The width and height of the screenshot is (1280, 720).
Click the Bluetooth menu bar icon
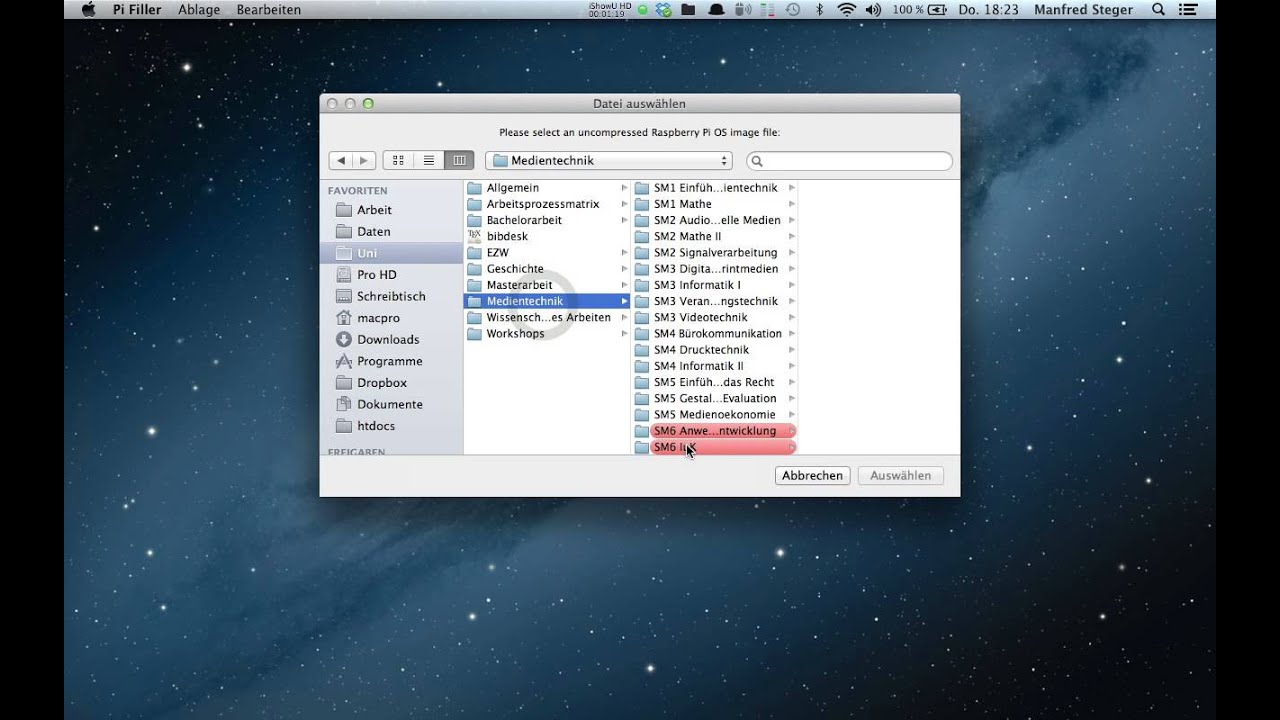[819, 9]
